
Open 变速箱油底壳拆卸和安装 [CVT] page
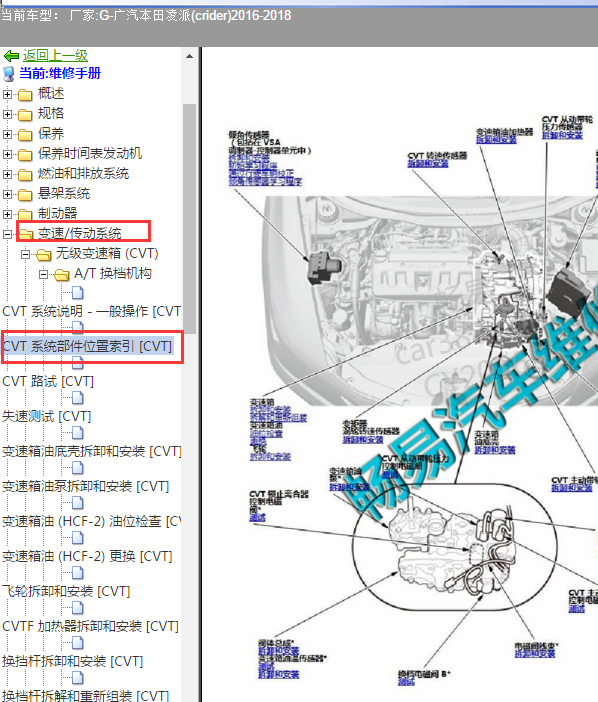pos(92,451)
